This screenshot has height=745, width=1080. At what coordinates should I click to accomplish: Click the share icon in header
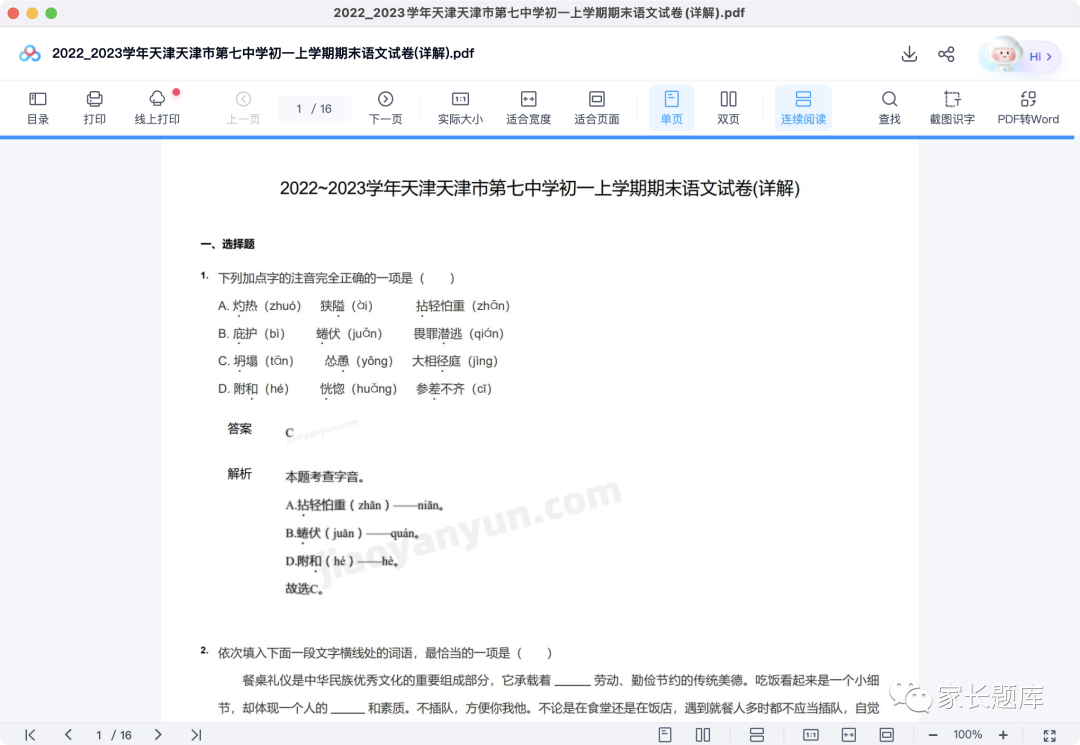[x=946, y=54]
